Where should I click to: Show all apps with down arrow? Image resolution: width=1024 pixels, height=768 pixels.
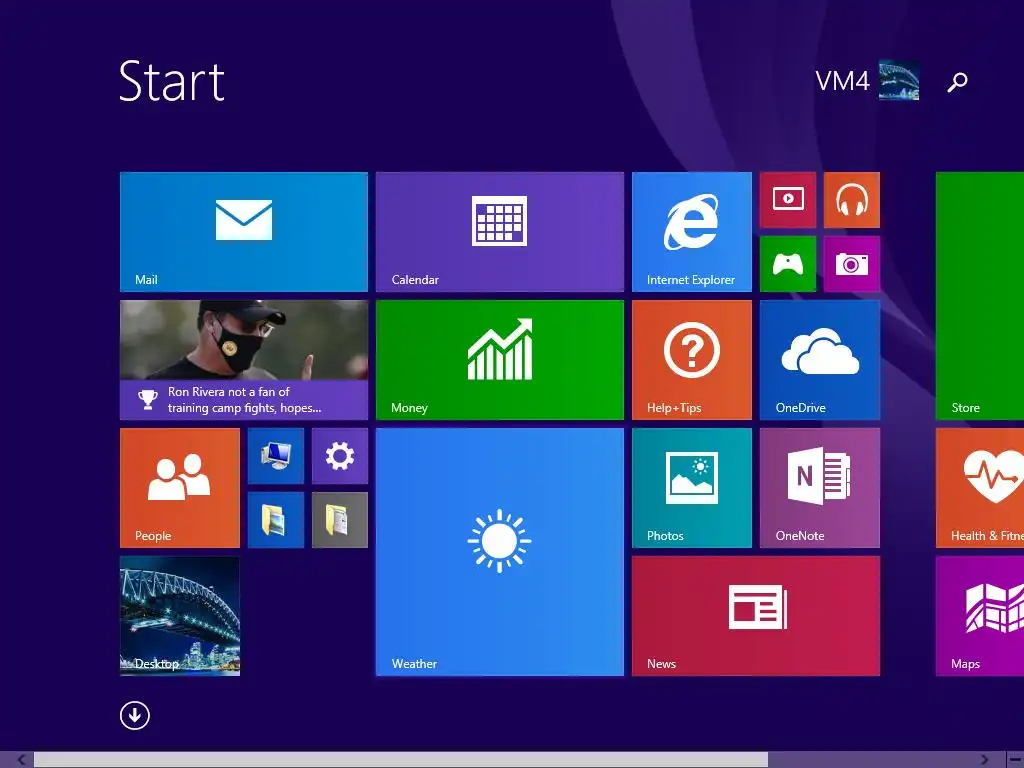click(x=135, y=716)
